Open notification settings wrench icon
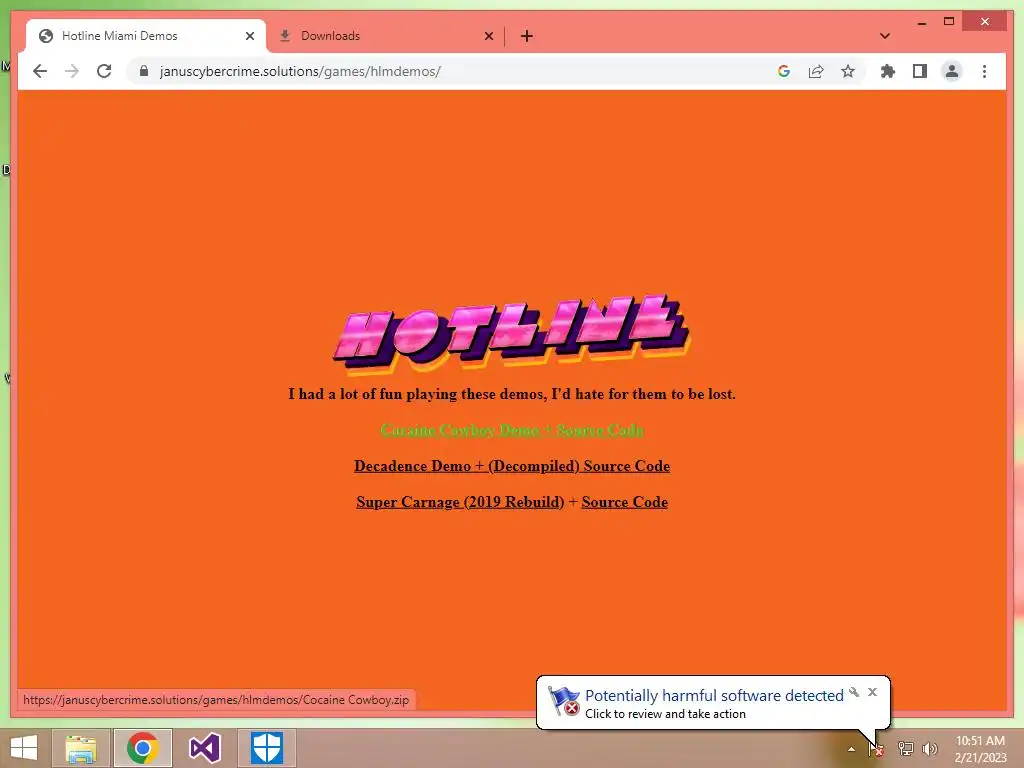Image resolution: width=1024 pixels, height=768 pixels. click(x=854, y=692)
